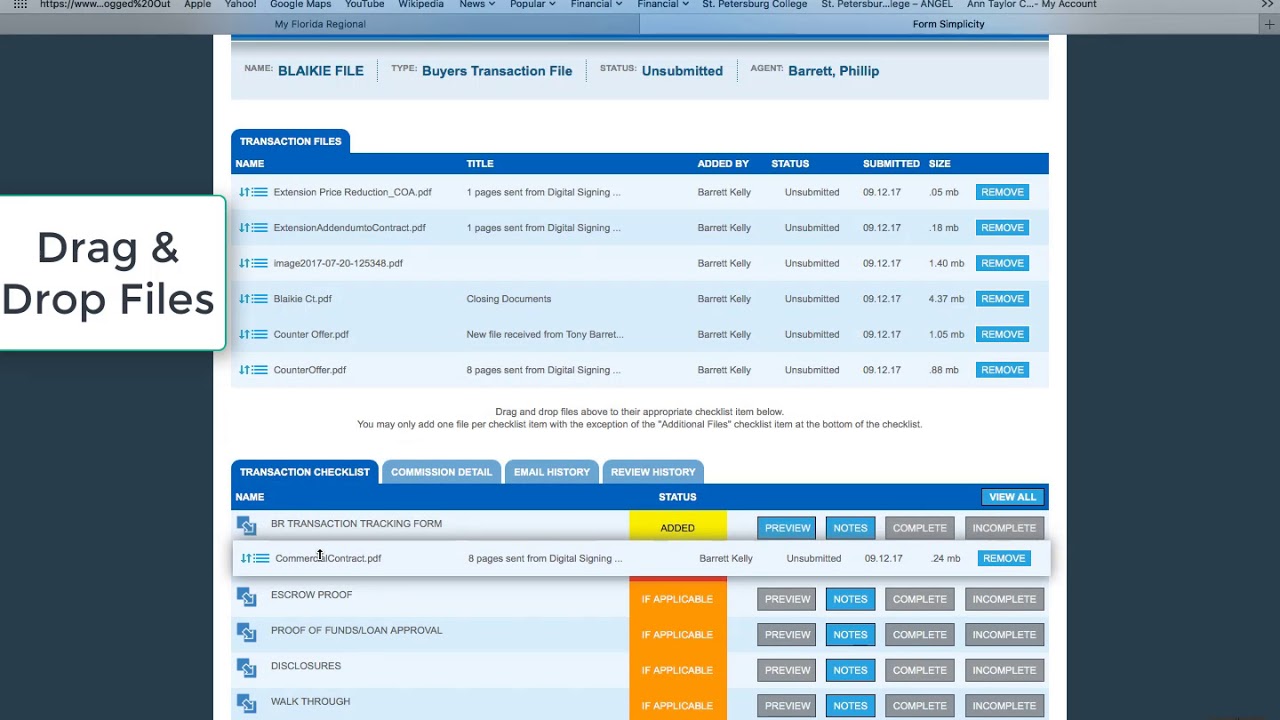Mark BR Transaction Tracking Form complete

[x=919, y=528]
